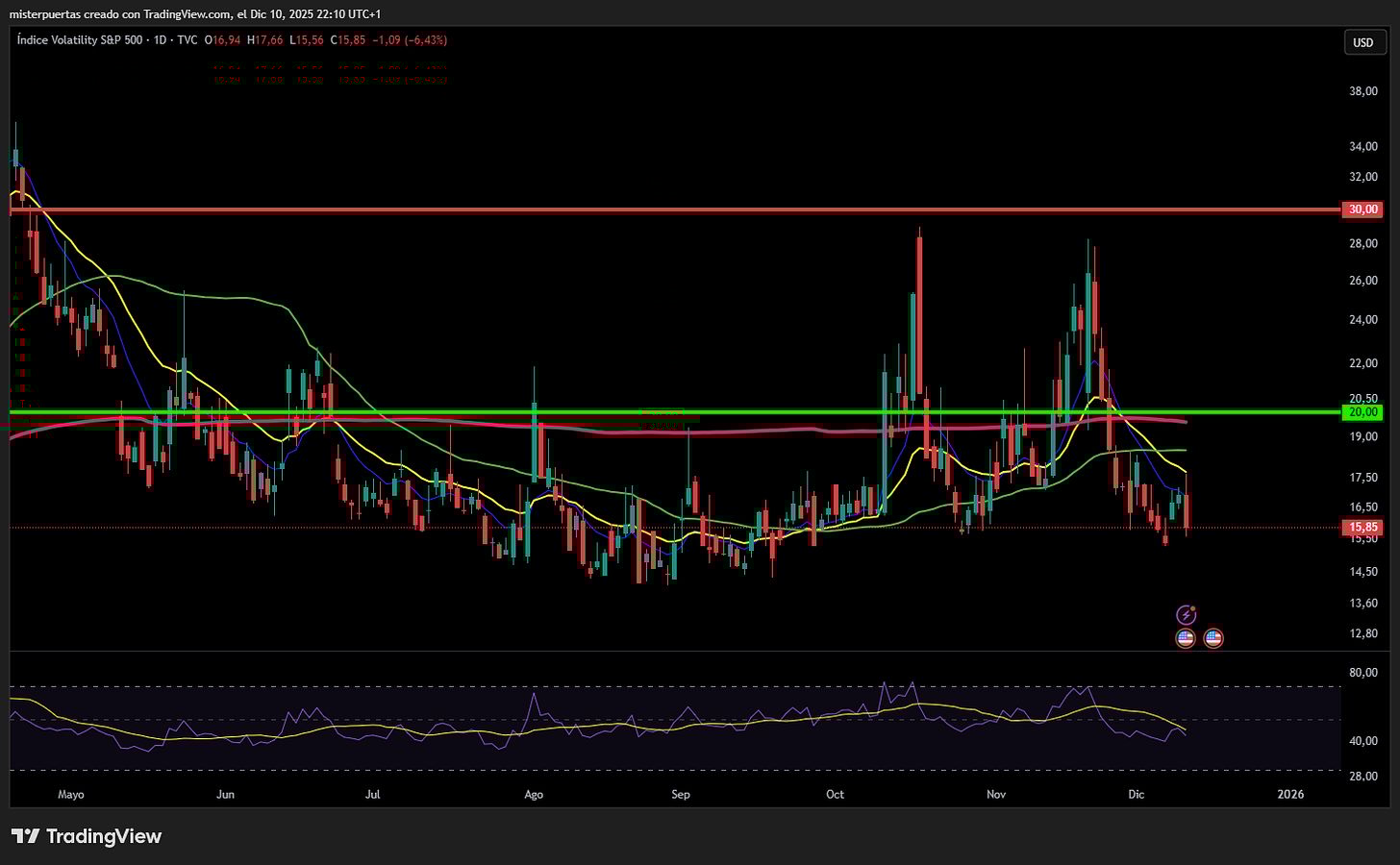Viewport: 1400px width, 865px height.
Task: Select the green 20,00 price label
Action: [x=1362, y=412]
